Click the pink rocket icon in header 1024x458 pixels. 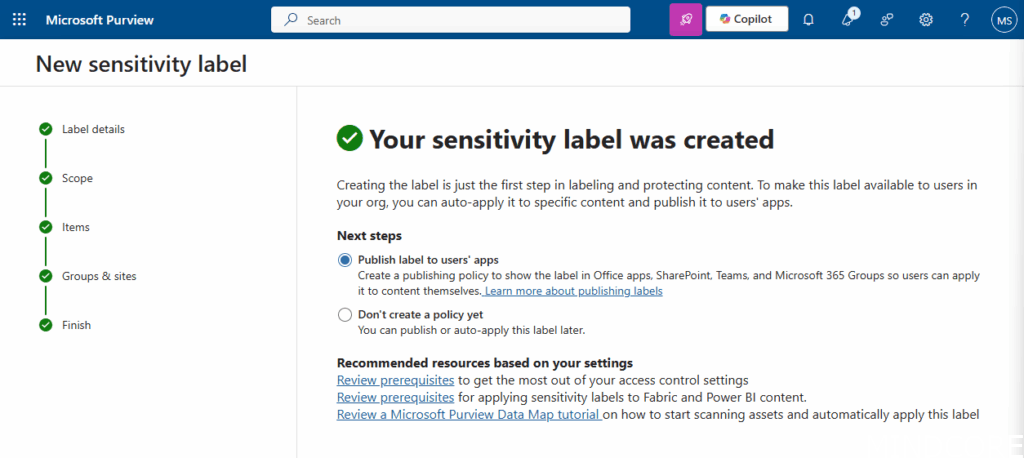[x=685, y=20]
